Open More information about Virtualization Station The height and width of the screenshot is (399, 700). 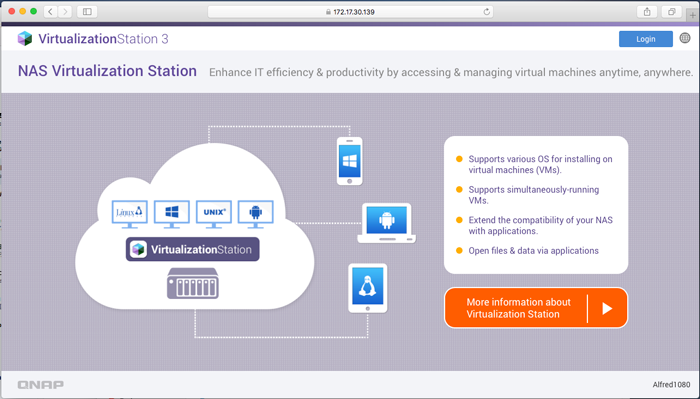click(x=536, y=308)
